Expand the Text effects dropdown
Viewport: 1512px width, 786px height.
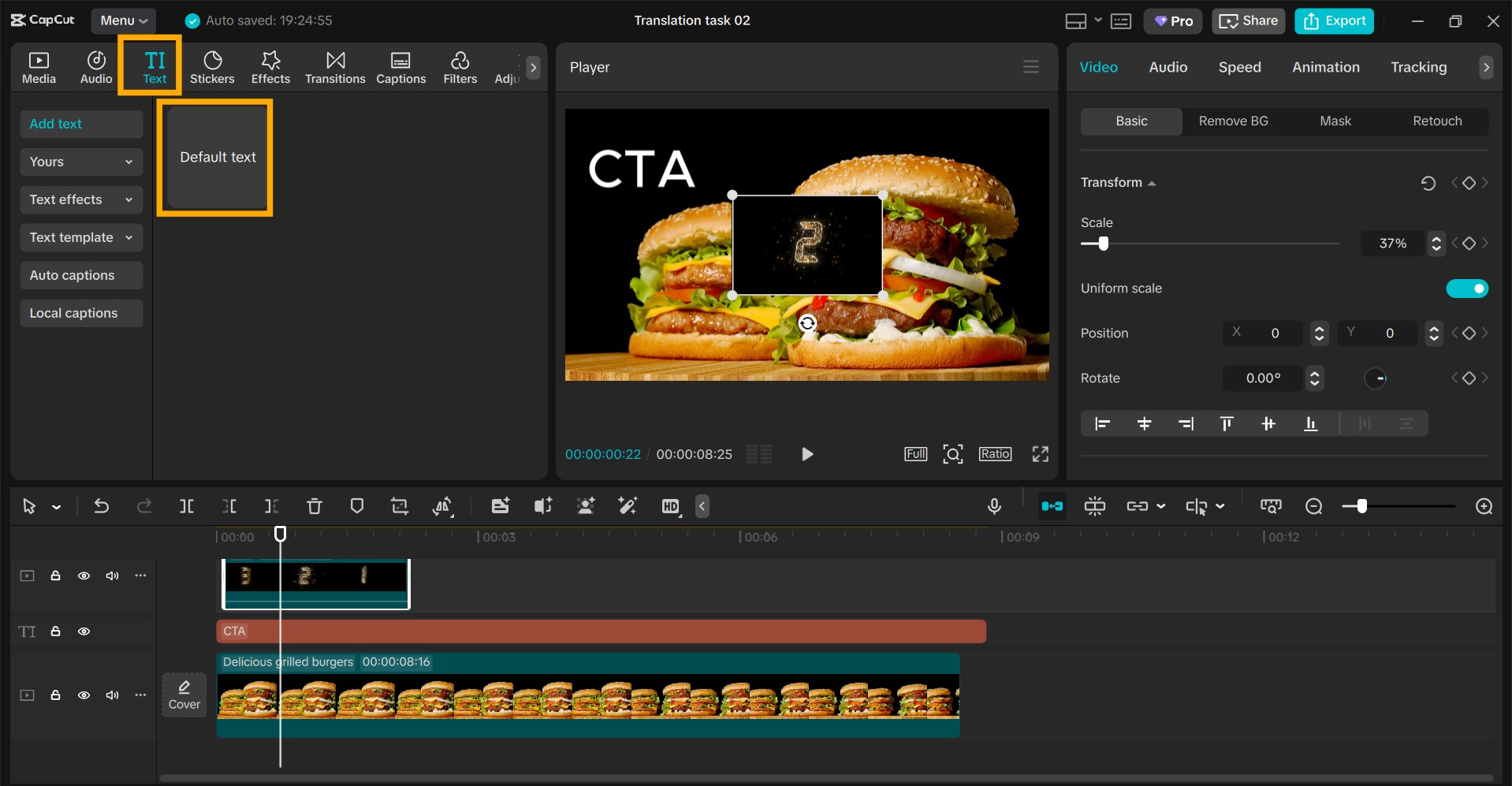click(x=81, y=199)
